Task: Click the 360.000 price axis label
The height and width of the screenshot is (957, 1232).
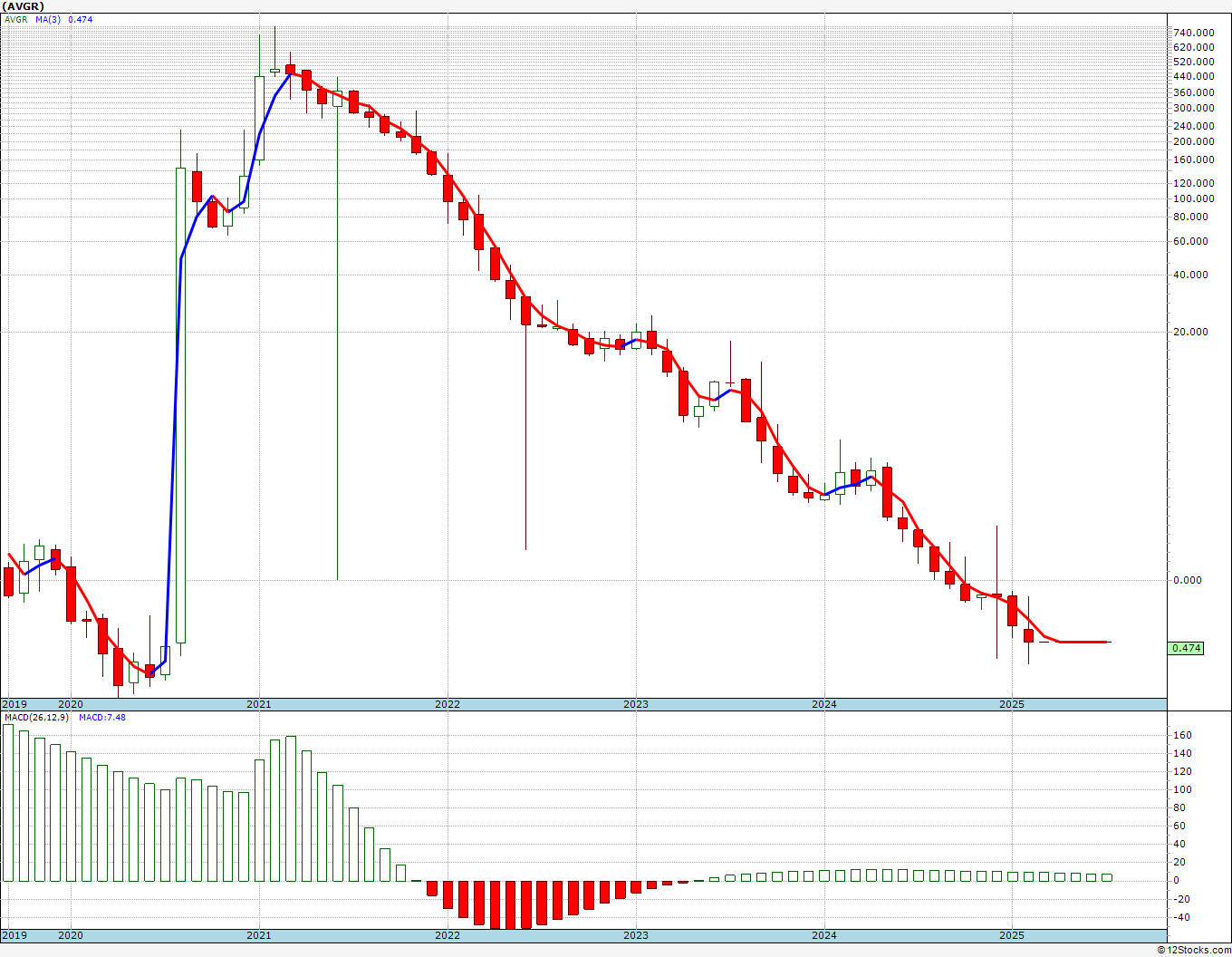Action: coord(1193,92)
